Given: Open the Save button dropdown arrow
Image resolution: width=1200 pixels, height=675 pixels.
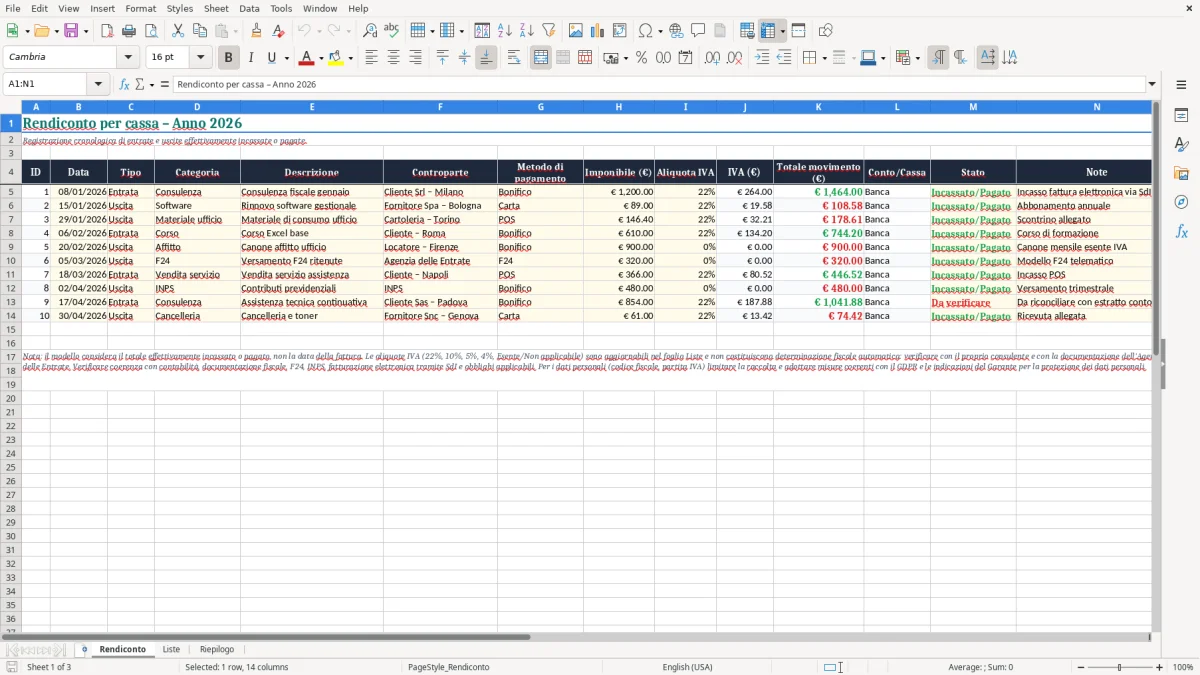Looking at the screenshot, I should [86, 31].
